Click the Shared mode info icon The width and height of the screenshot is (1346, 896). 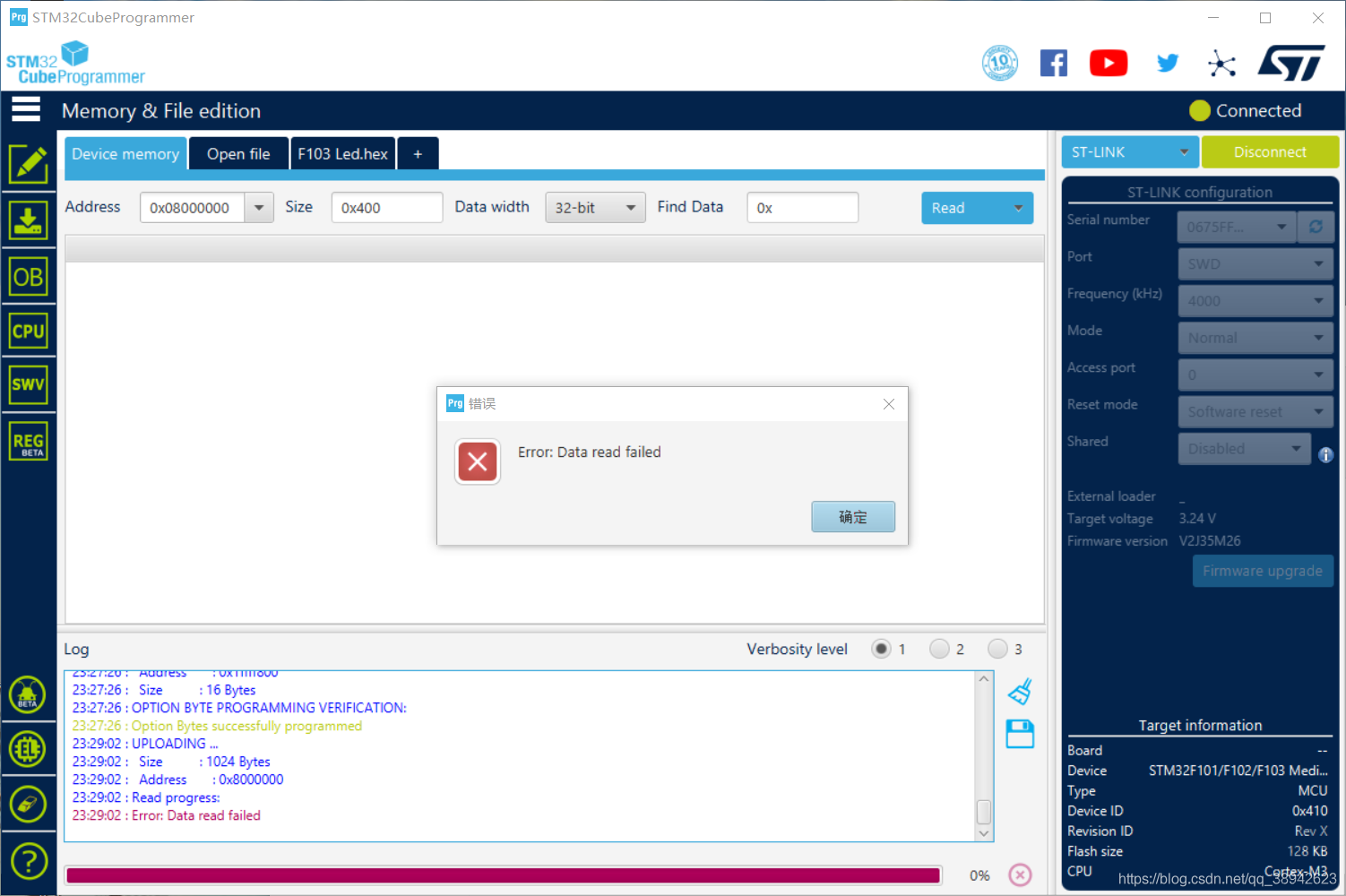pyautogui.click(x=1325, y=455)
